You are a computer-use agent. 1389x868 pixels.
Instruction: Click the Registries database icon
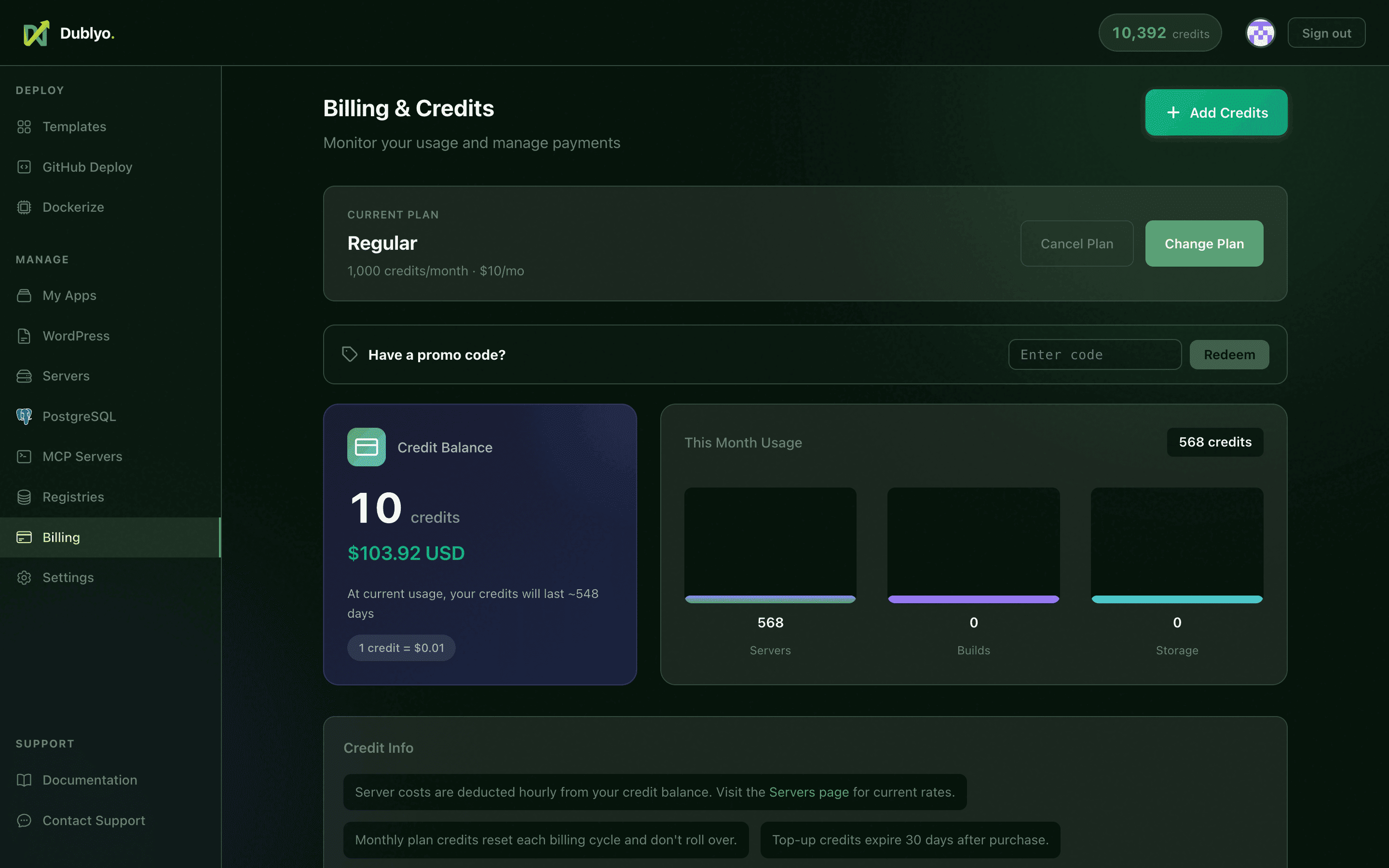pos(24,497)
